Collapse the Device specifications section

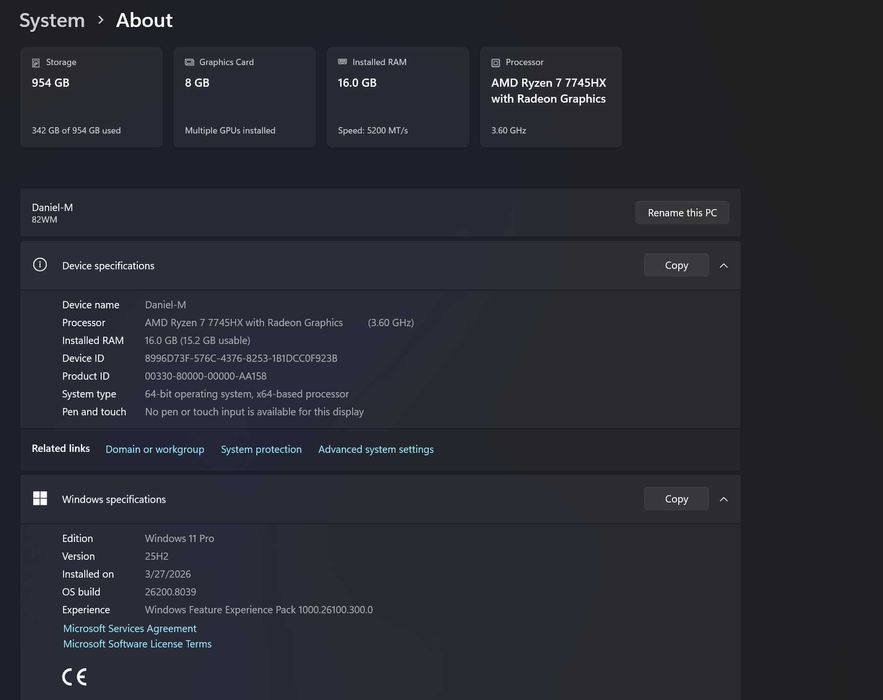click(x=724, y=266)
